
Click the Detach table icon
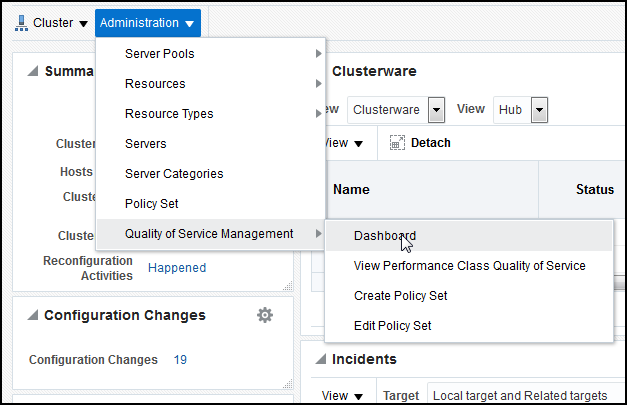397,143
